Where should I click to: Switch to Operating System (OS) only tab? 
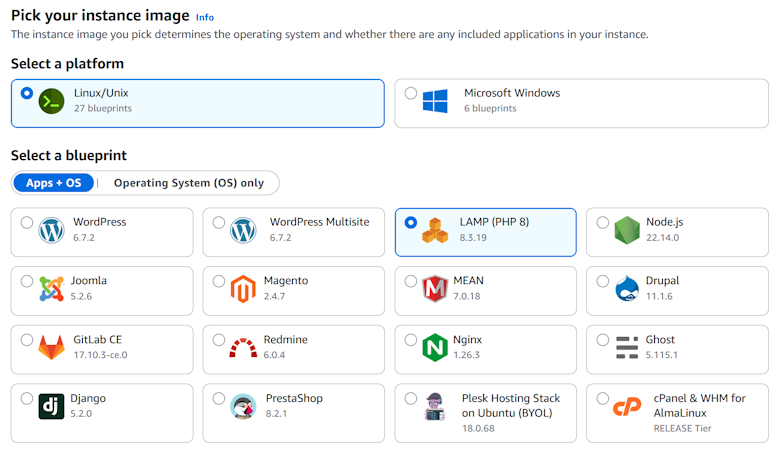pyautogui.click(x=188, y=183)
